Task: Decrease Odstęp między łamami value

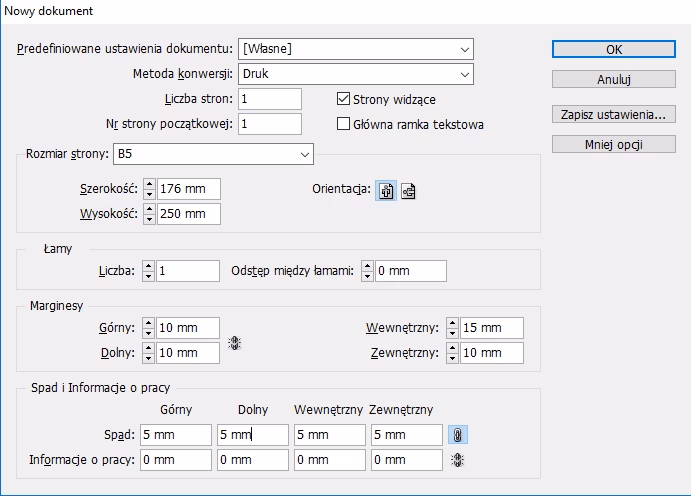Action: [367, 276]
